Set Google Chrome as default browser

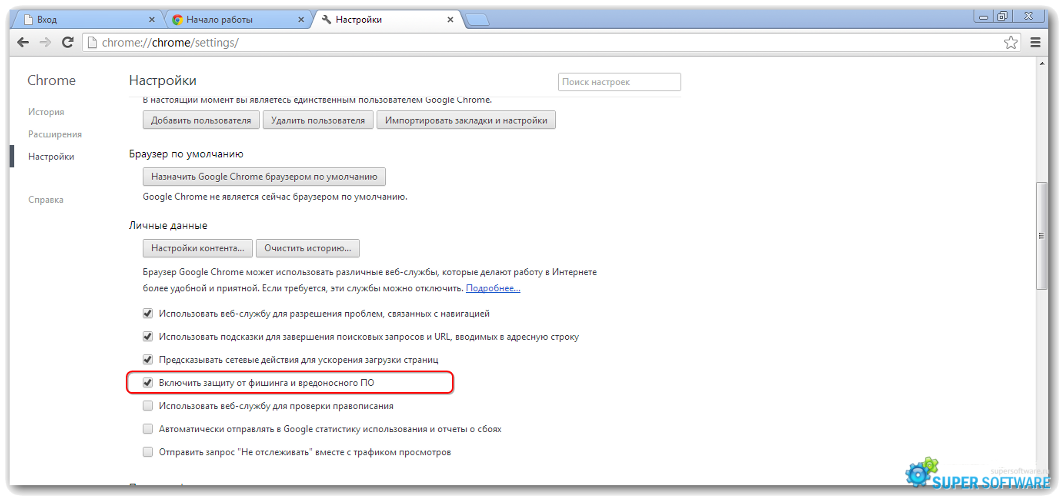pos(264,177)
